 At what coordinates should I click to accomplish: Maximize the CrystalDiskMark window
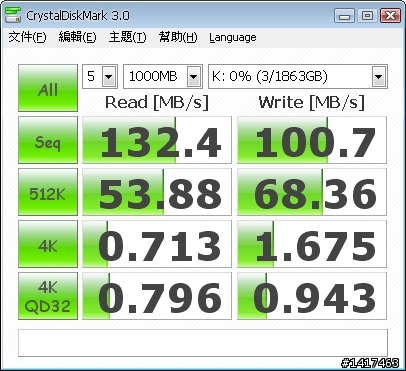pos(367,15)
